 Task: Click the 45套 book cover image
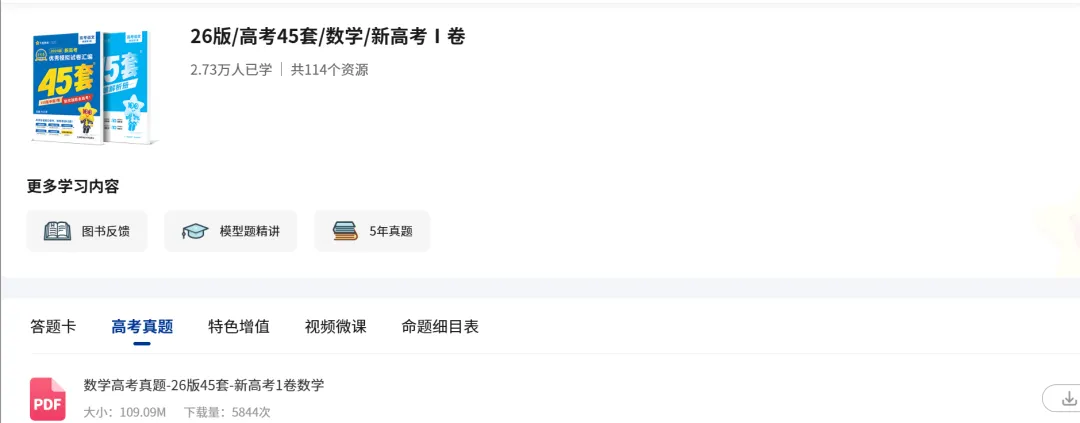click(68, 86)
